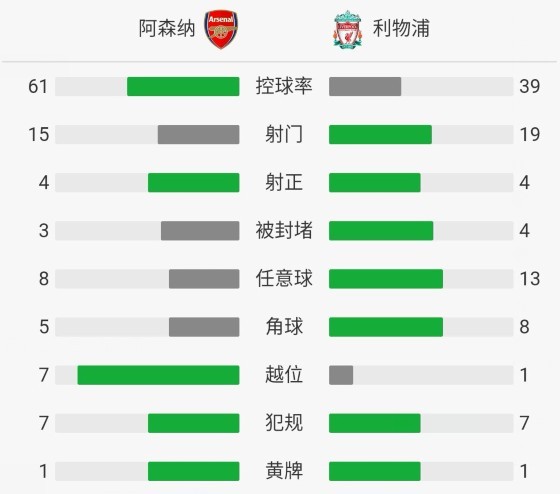Click Arsenal's possession value 61

pos(38,86)
